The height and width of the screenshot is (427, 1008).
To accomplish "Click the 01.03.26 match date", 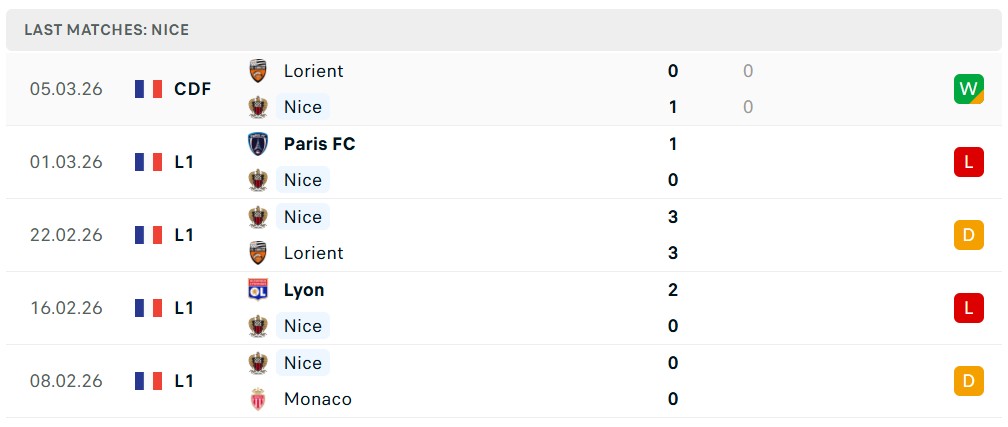I will [66, 162].
